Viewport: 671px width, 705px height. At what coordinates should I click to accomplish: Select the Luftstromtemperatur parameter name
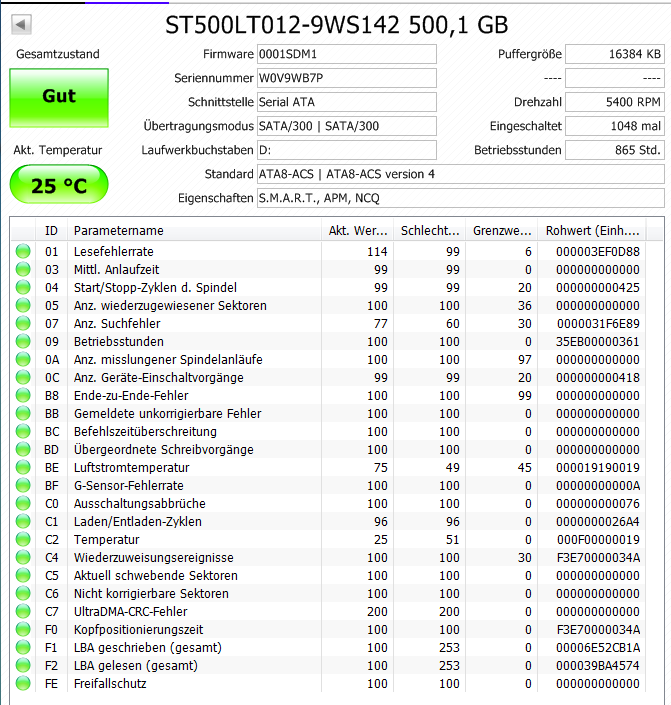(132, 468)
